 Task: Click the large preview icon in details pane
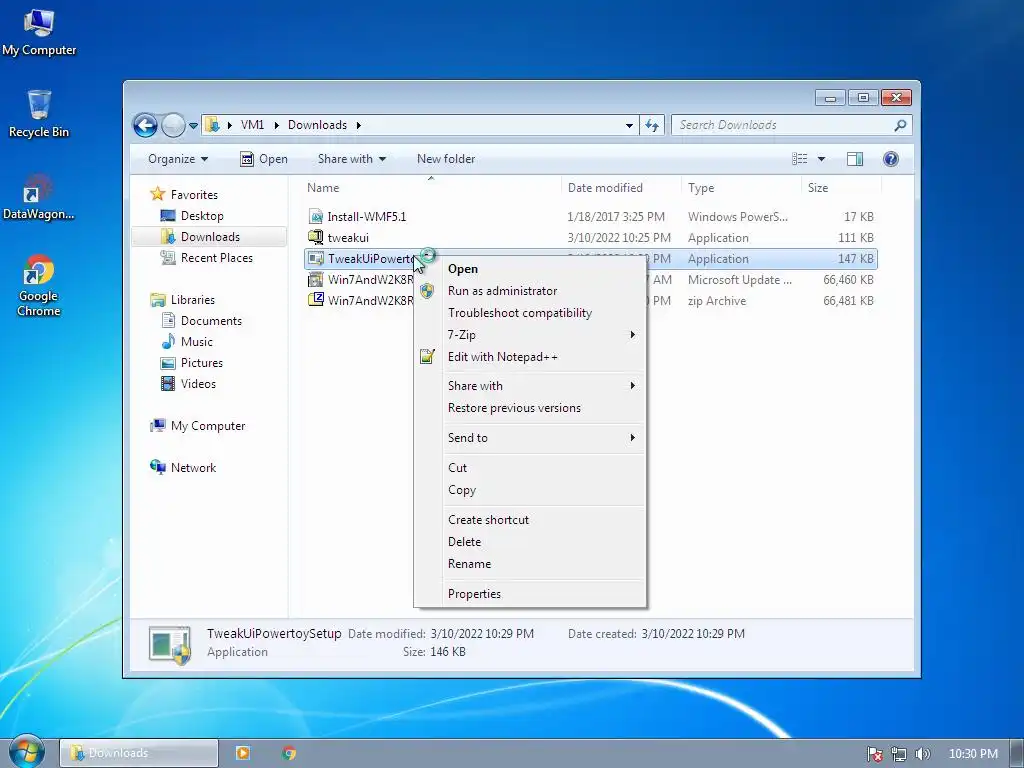point(170,645)
